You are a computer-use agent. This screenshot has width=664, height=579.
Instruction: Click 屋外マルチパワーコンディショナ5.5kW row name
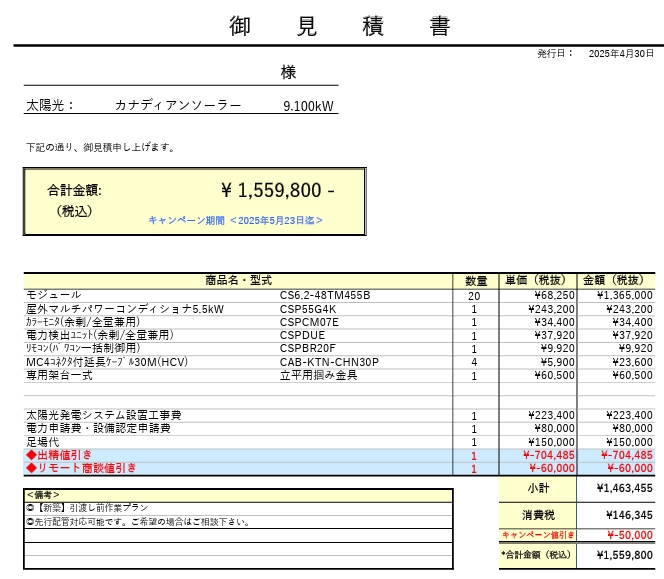pyautogui.click(x=125, y=309)
